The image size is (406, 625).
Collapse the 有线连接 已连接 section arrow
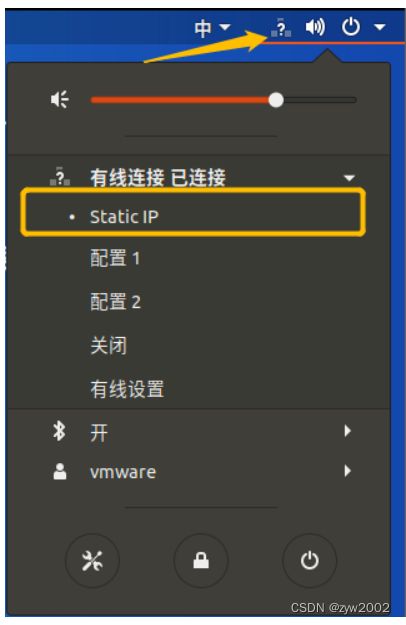pyautogui.click(x=349, y=178)
